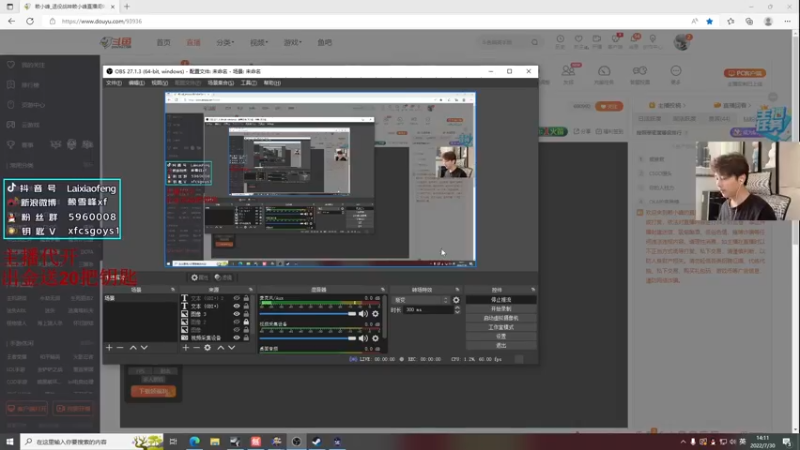Pop out the sources dock panel
Viewport: 800px width, 450px height.
pyautogui.click(x=251, y=290)
